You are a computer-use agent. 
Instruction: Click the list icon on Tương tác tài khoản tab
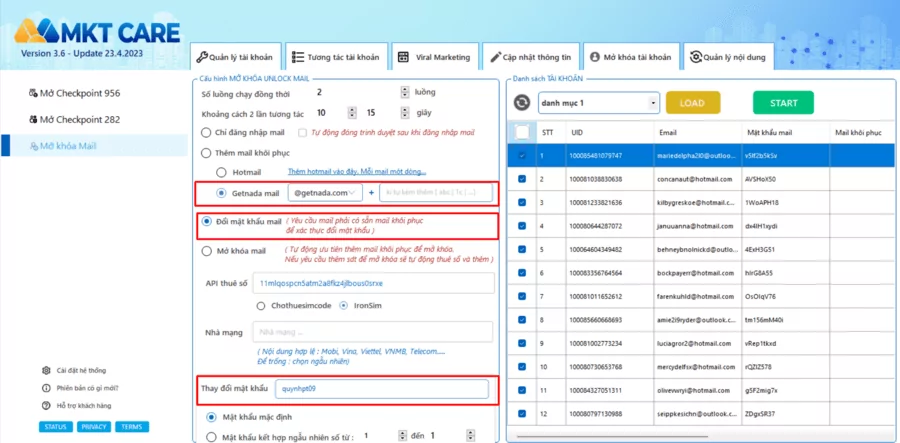pos(298,57)
